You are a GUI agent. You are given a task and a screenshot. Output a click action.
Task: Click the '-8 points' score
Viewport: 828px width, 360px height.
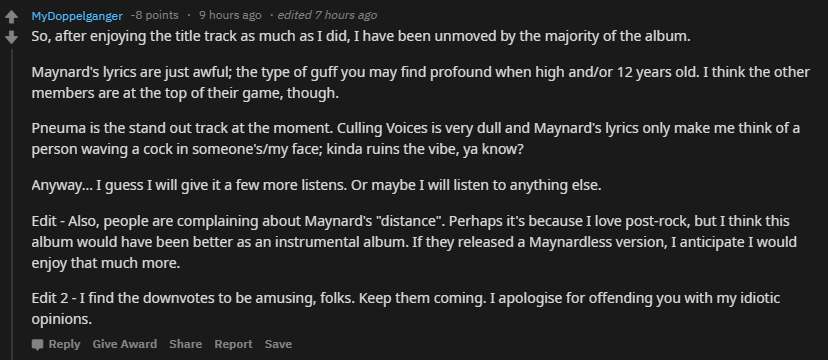[x=155, y=15]
